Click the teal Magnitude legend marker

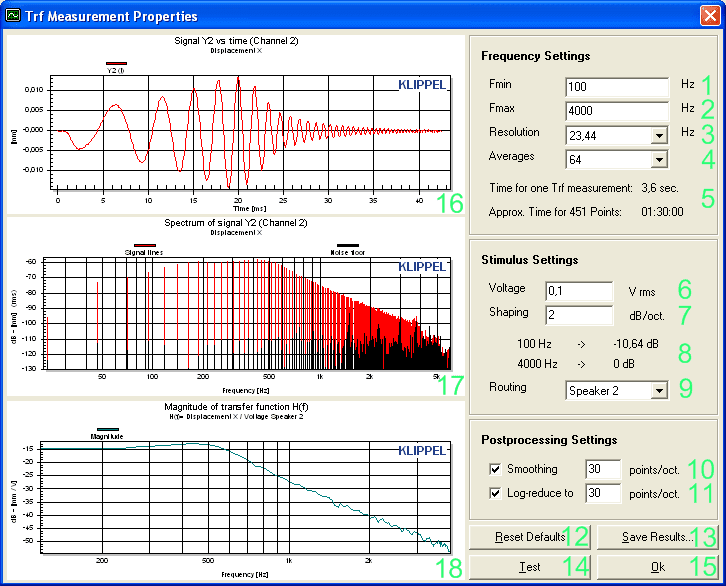click(x=107, y=429)
